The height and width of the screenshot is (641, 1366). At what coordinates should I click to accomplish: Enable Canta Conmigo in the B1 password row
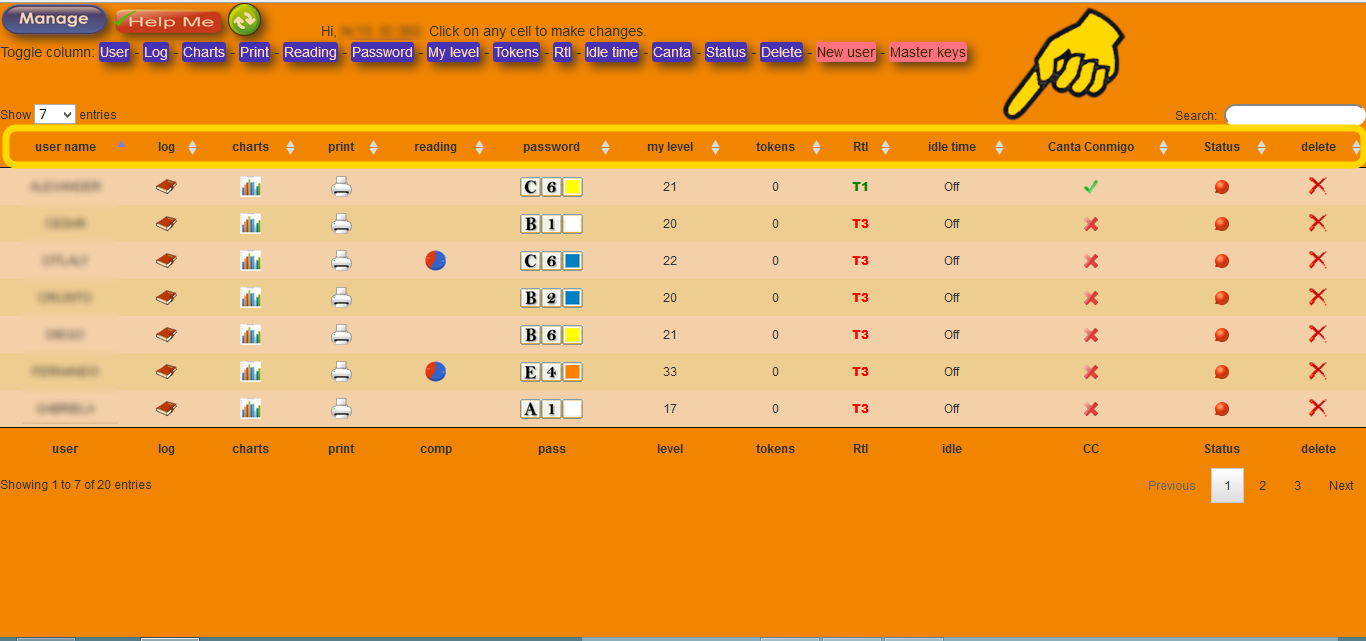[1091, 224]
